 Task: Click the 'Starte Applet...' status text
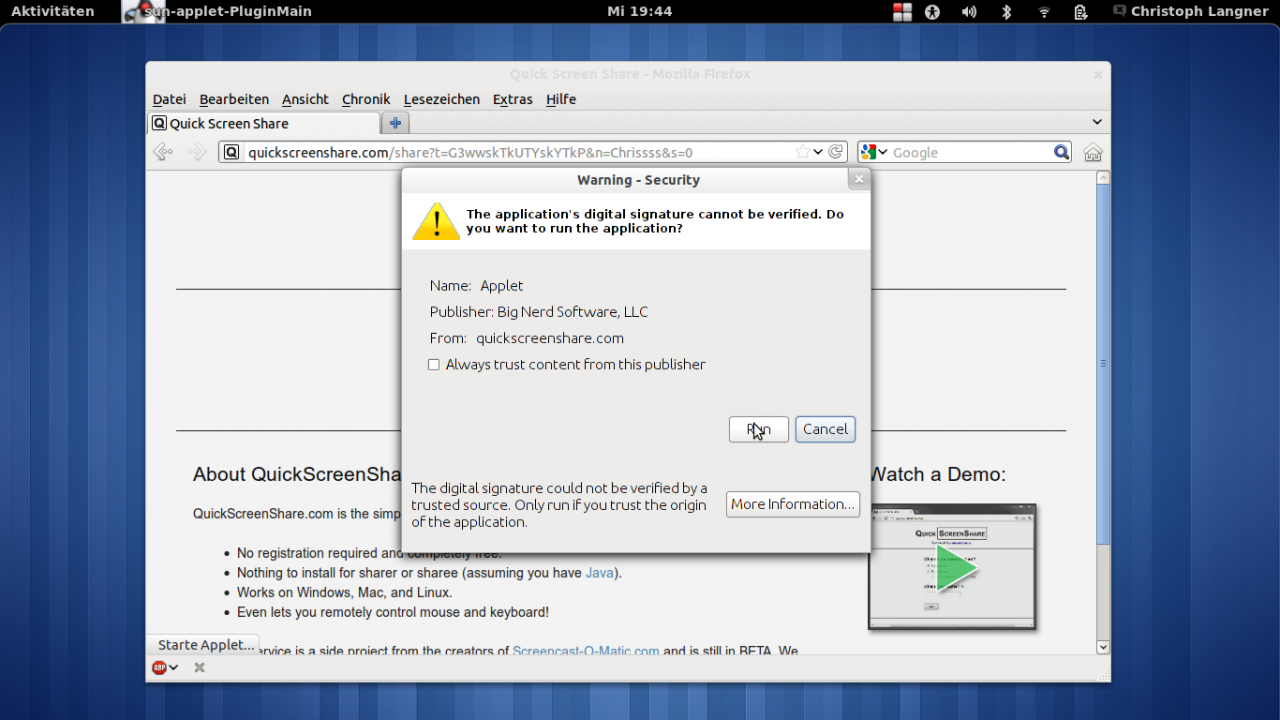[205, 645]
